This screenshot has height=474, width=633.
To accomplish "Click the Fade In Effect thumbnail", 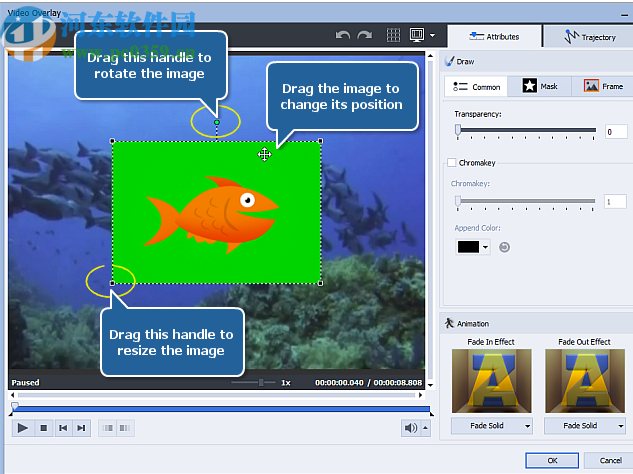I will point(491,381).
